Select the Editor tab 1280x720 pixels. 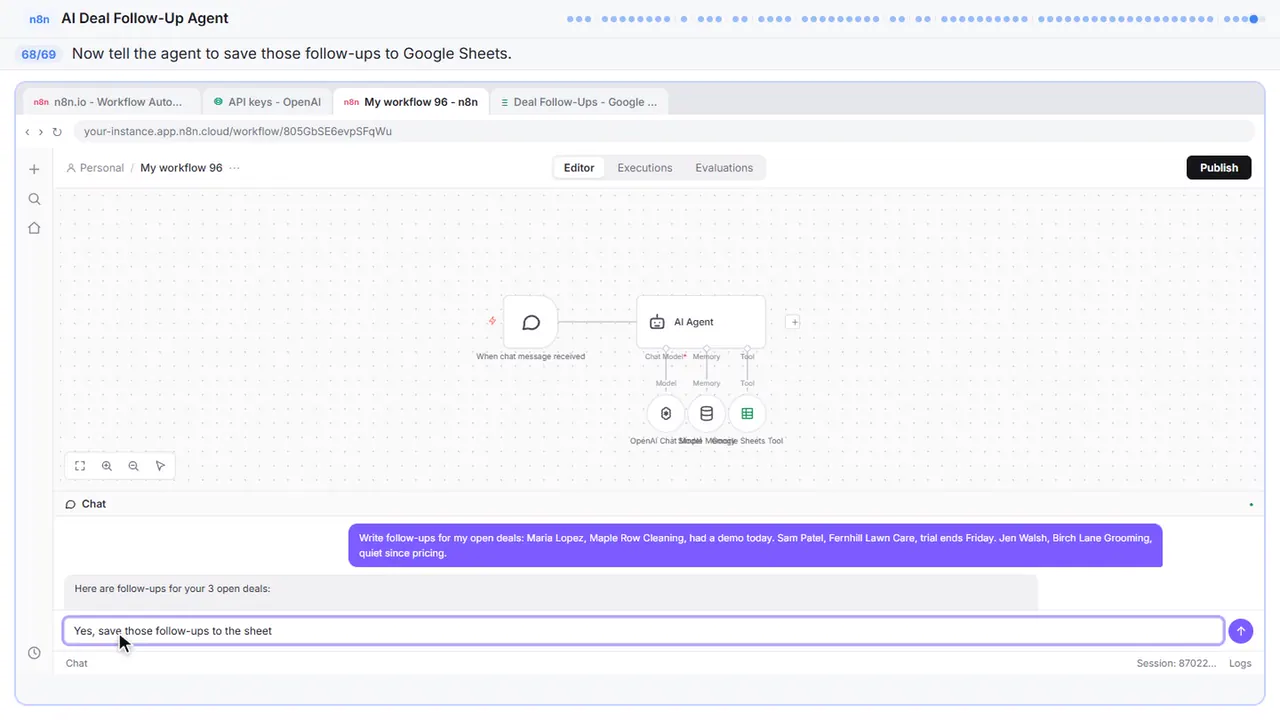(579, 168)
